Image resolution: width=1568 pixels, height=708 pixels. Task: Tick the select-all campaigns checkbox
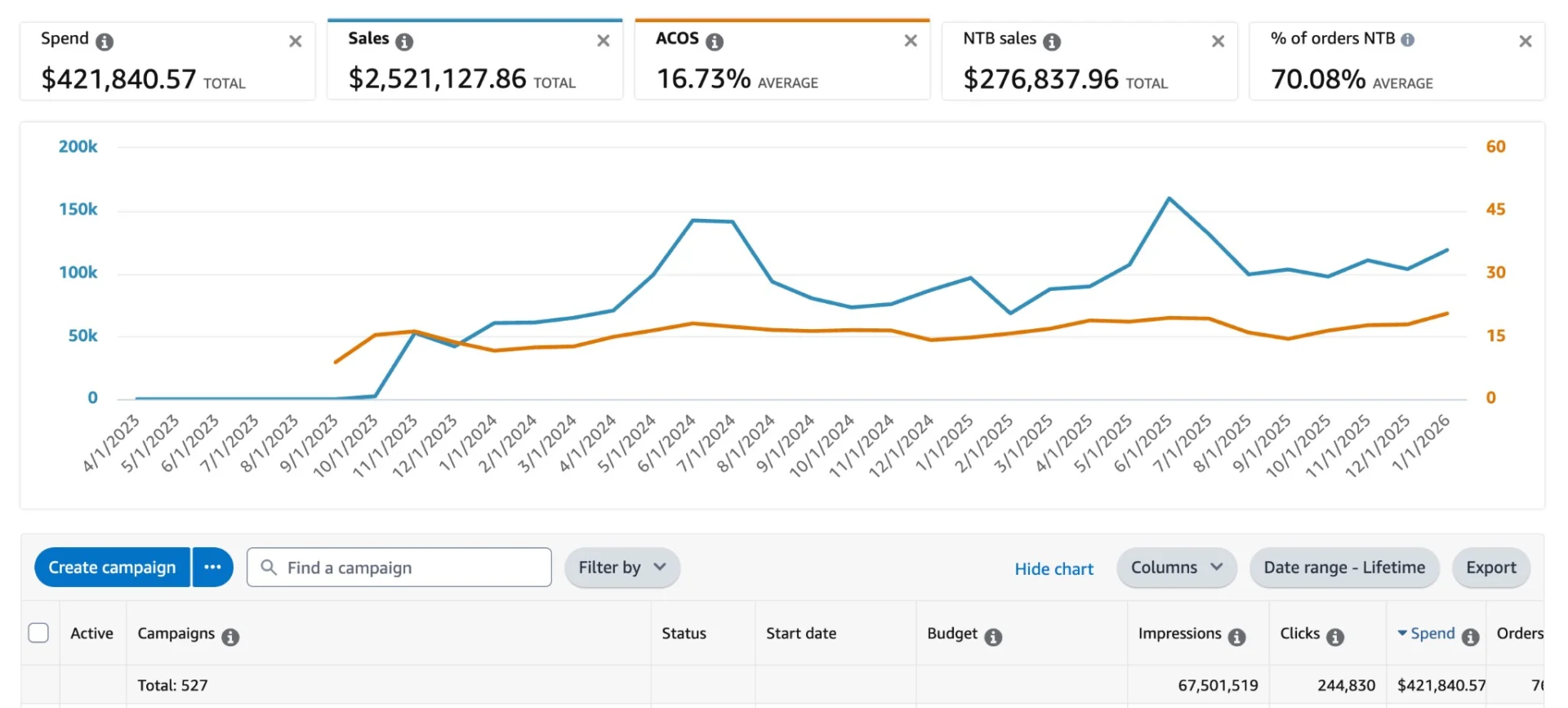pos(38,633)
